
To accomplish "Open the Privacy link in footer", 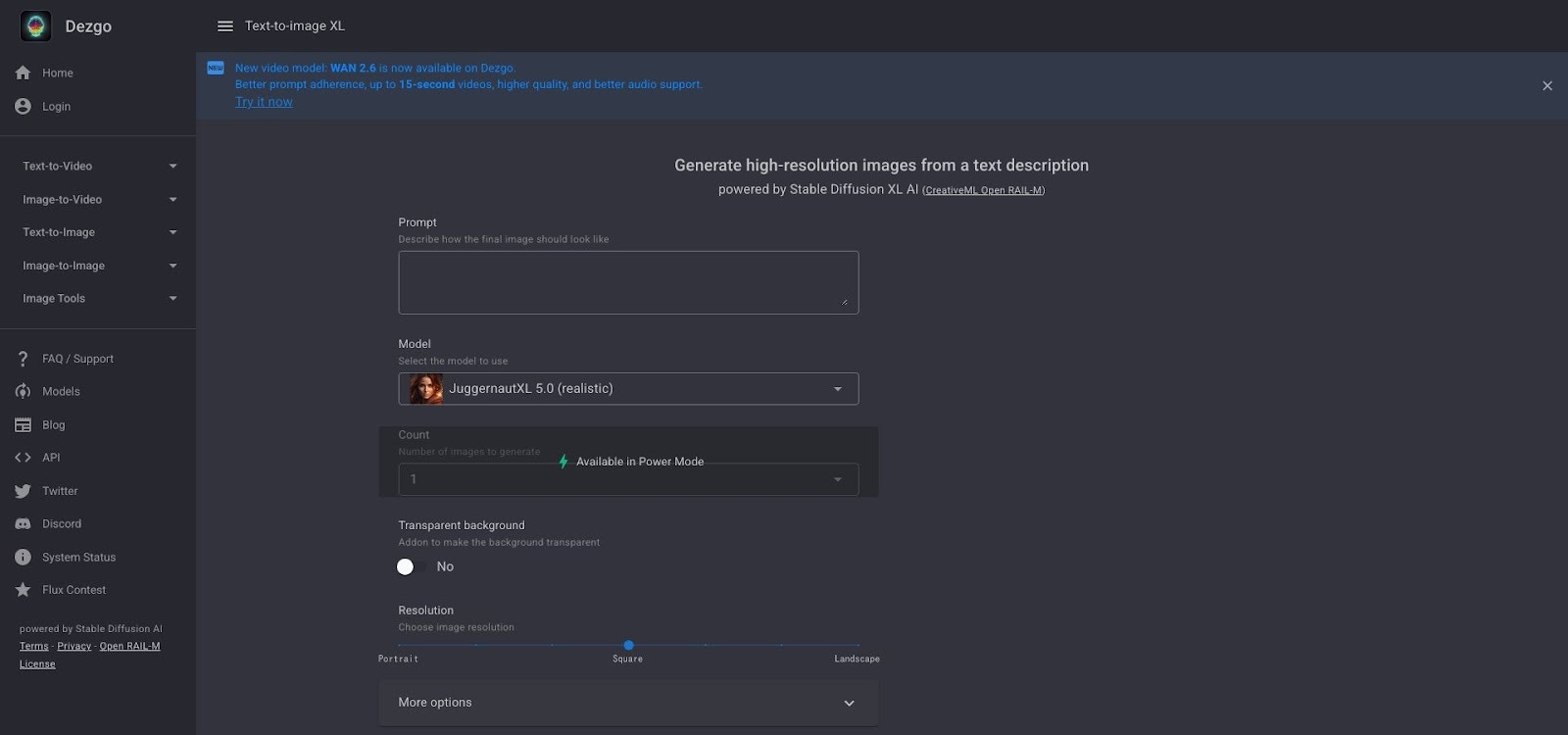I will (x=74, y=647).
